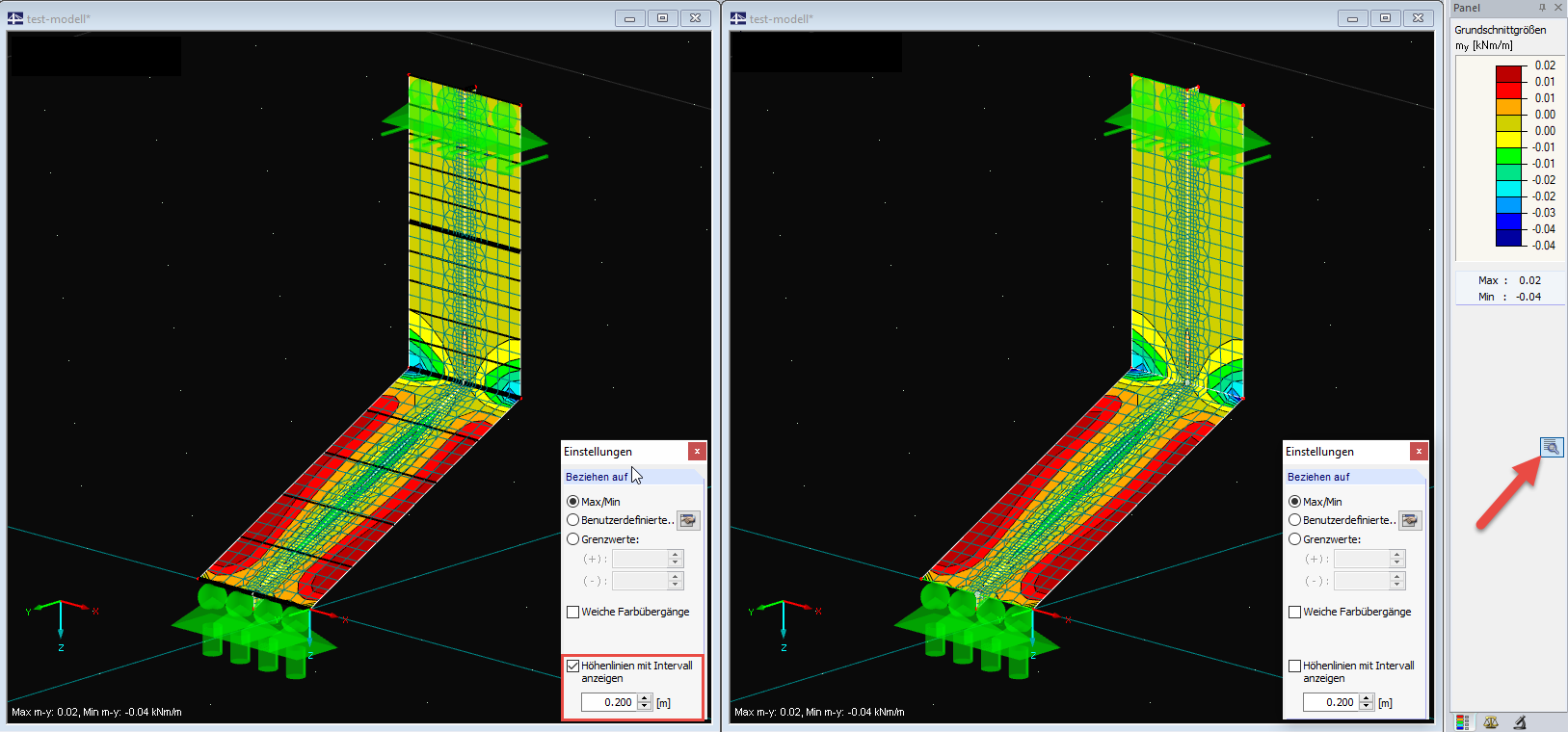Image resolution: width=1568 pixels, height=732 pixels.
Task: Click the XYZ axis triad in left window
Action: (x=61, y=624)
